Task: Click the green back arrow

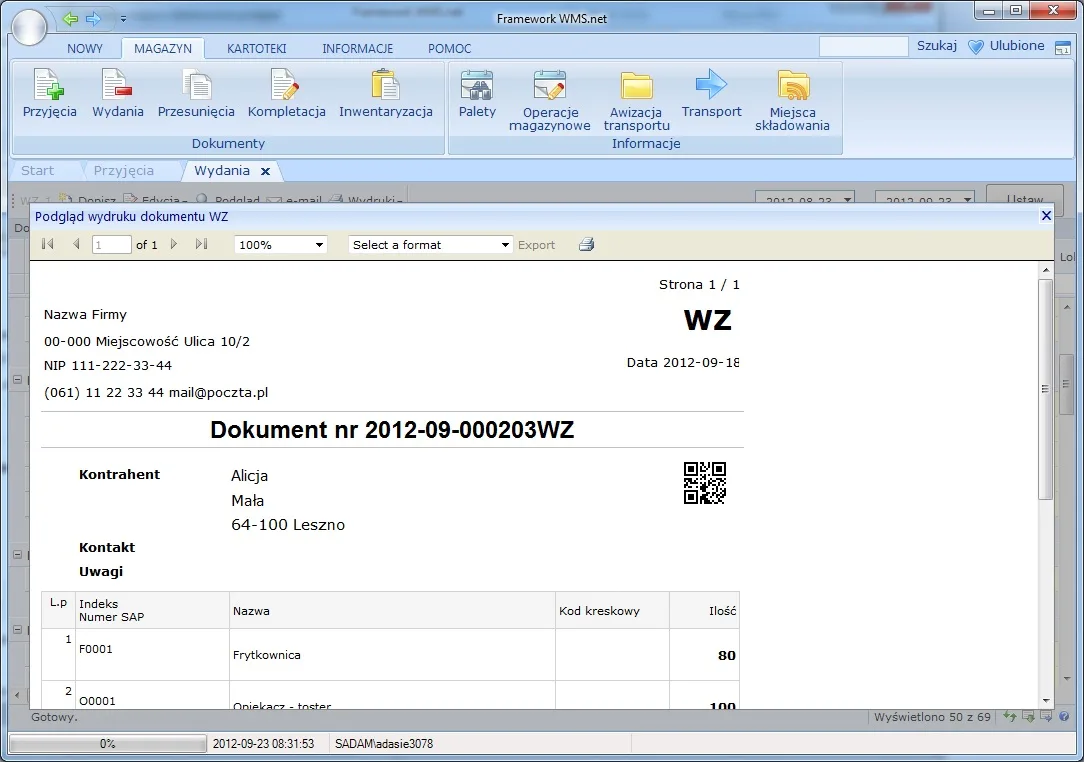Action: [70, 19]
